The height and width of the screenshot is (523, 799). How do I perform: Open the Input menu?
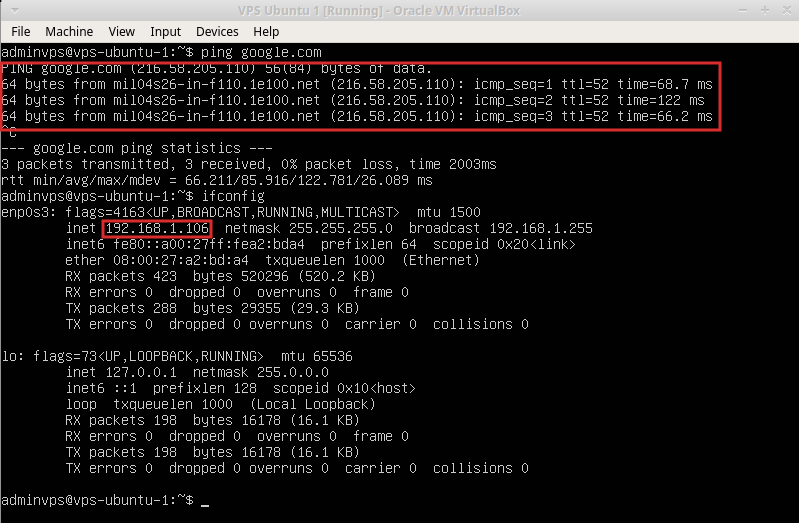[165, 32]
